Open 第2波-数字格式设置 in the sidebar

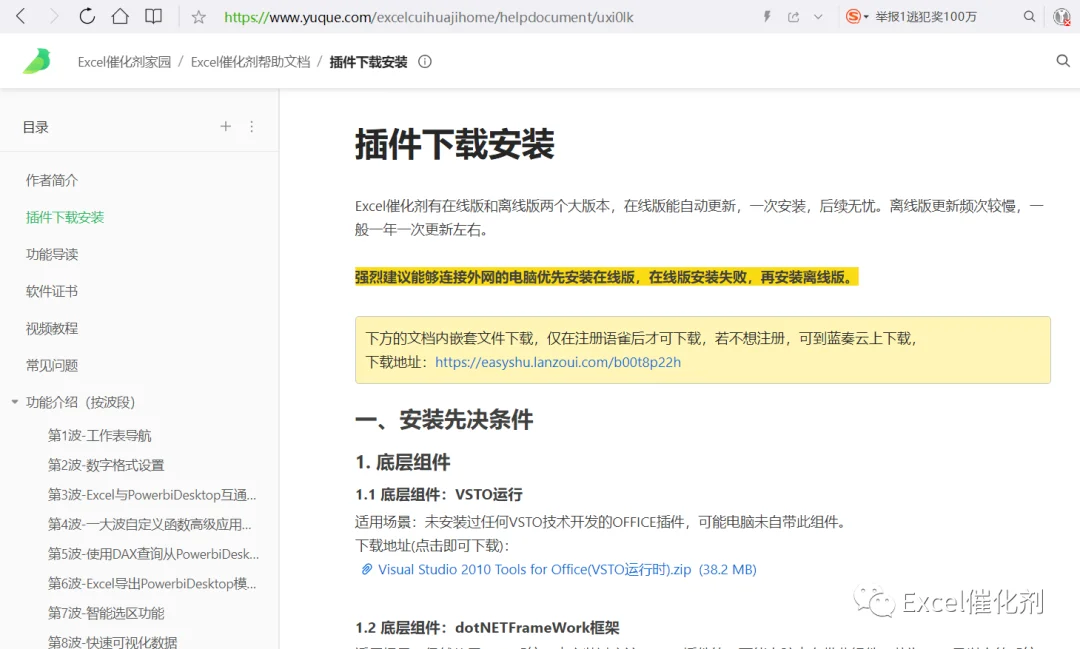point(106,465)
